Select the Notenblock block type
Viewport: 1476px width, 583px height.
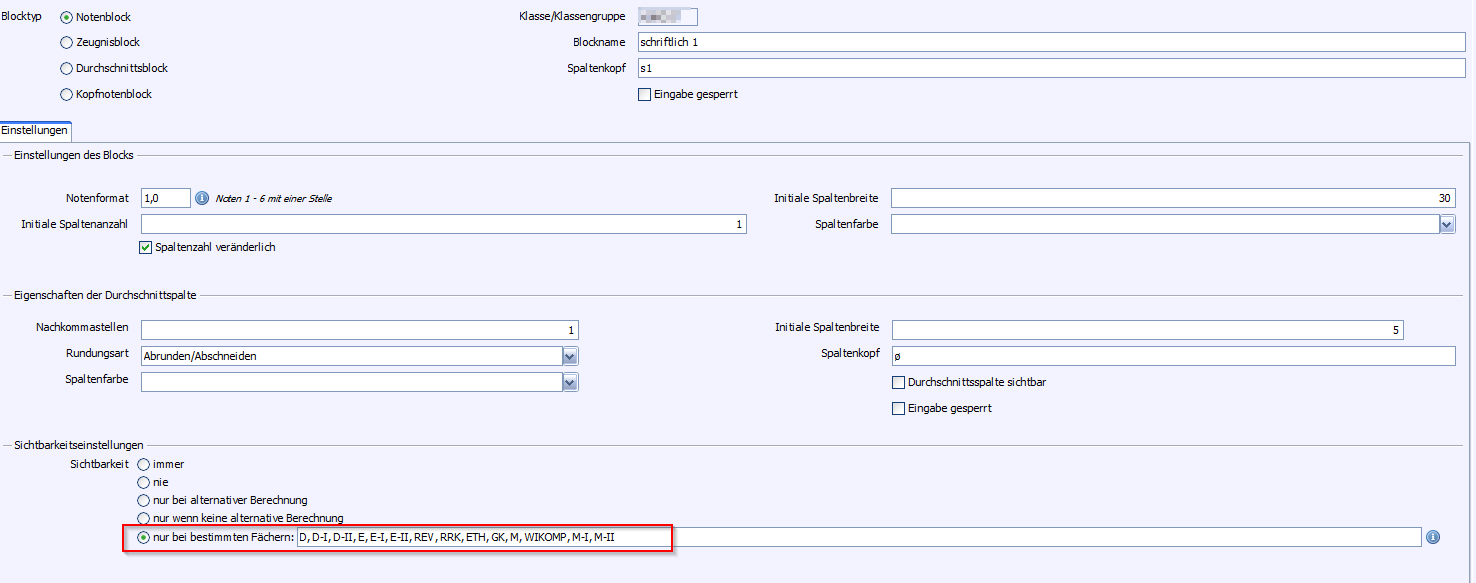(x=67, y=17)
